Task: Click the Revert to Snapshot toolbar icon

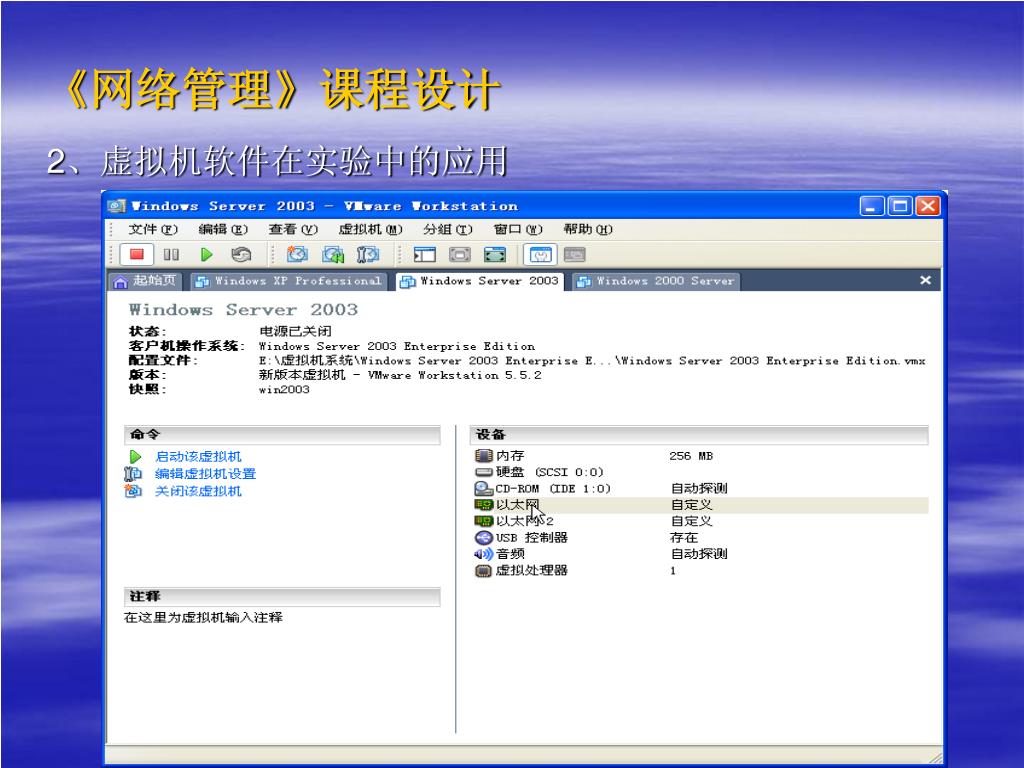Action: (x=332, y=255)
